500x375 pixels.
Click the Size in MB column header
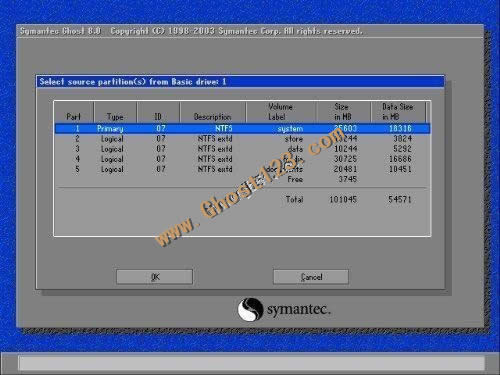tap(343, 112)
